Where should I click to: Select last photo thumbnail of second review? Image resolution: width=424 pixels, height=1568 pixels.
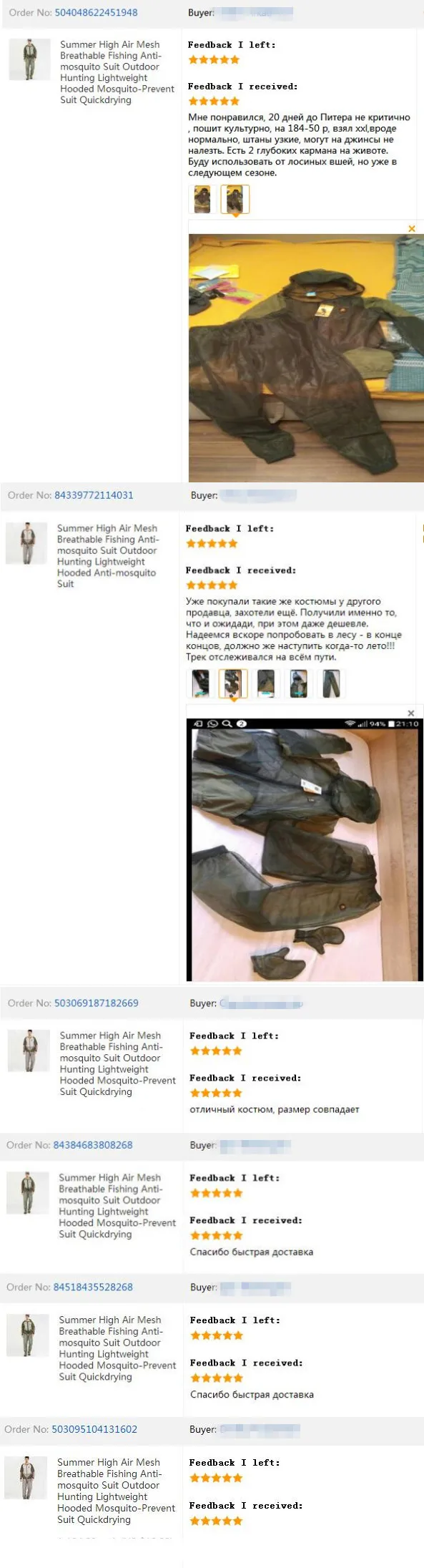point(331,683)
